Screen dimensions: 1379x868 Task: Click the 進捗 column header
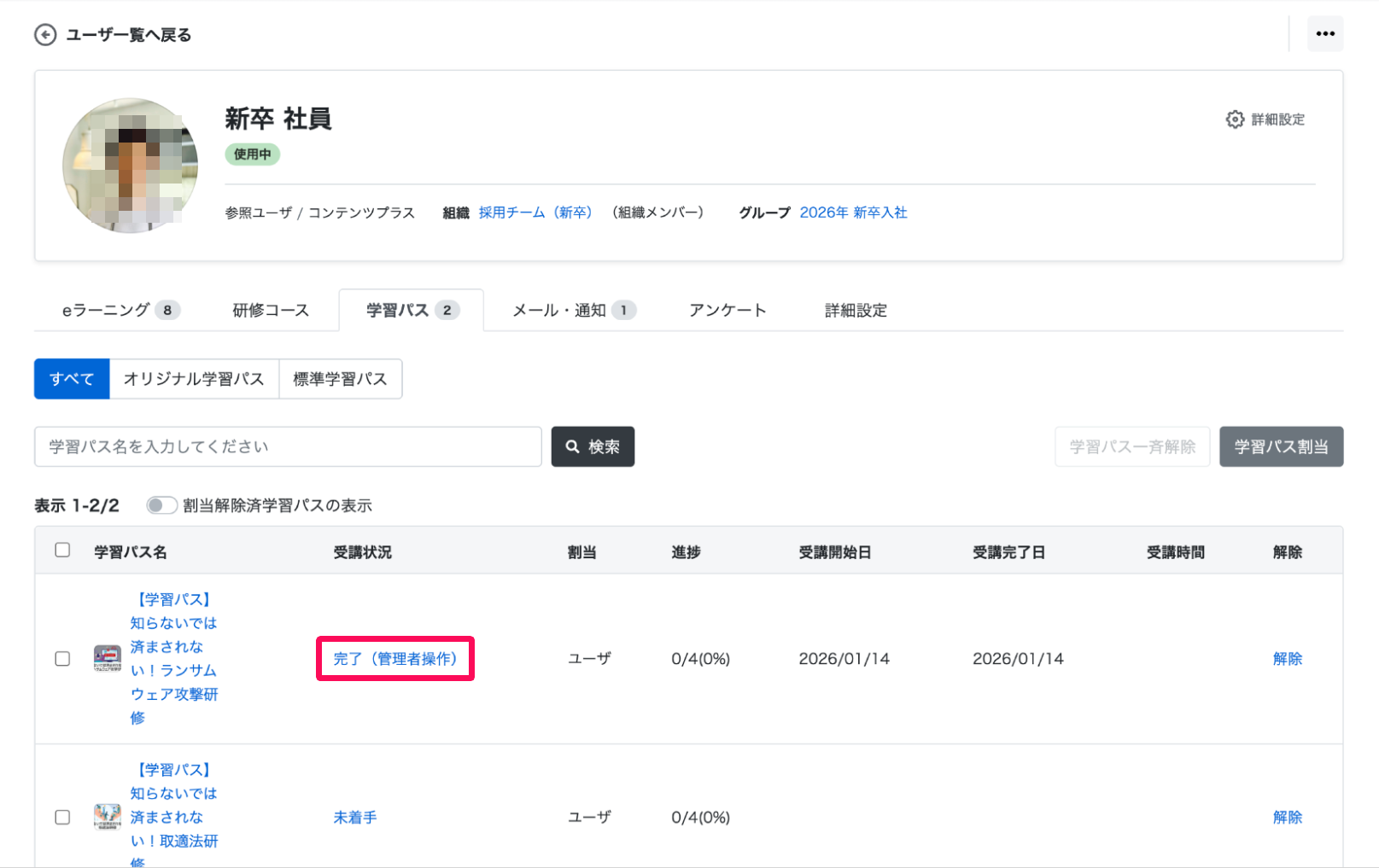[686, 552]
